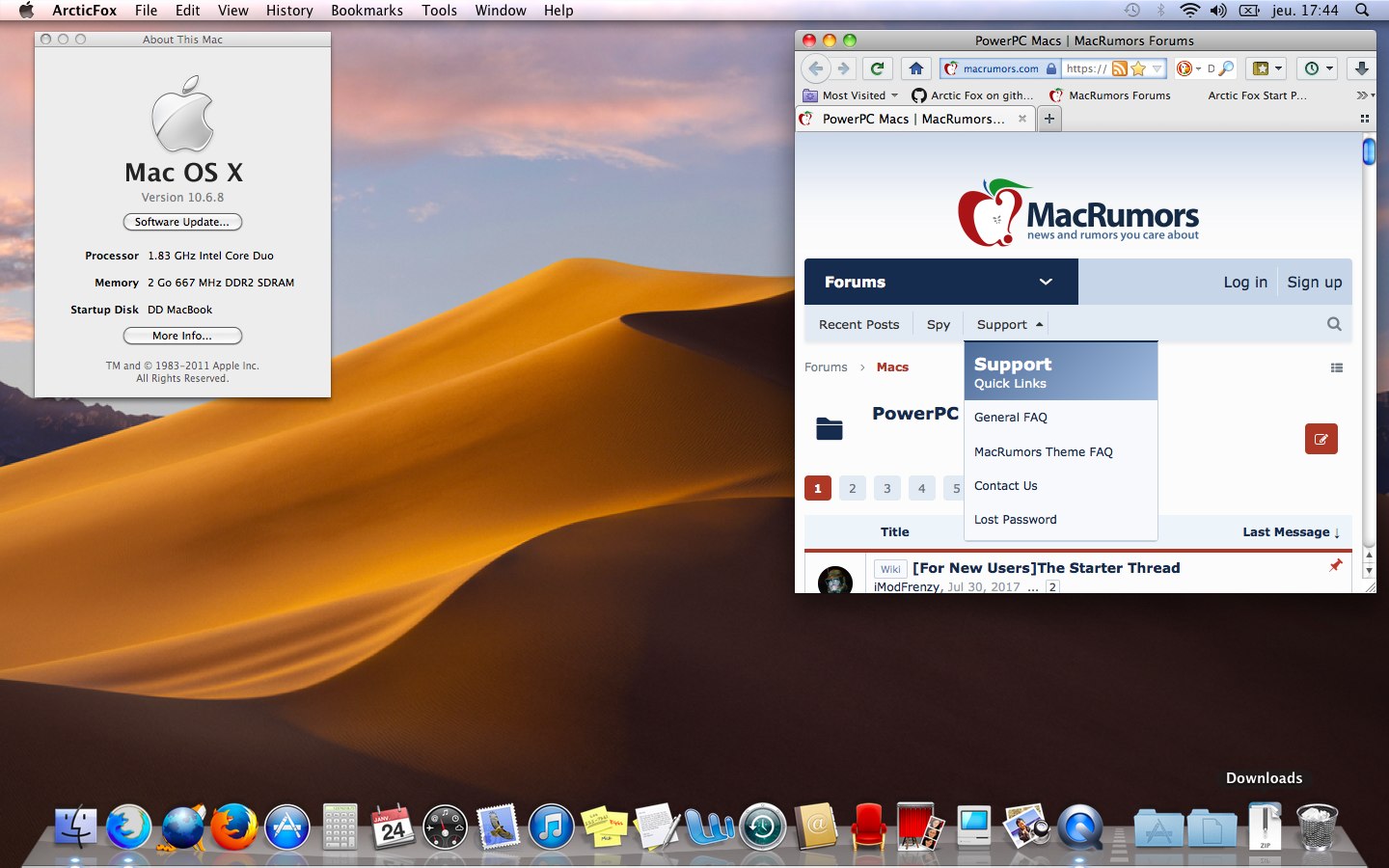Click the forum search magnifier icon
This screenshot has height=868, width=1389.
[1334, 324]
